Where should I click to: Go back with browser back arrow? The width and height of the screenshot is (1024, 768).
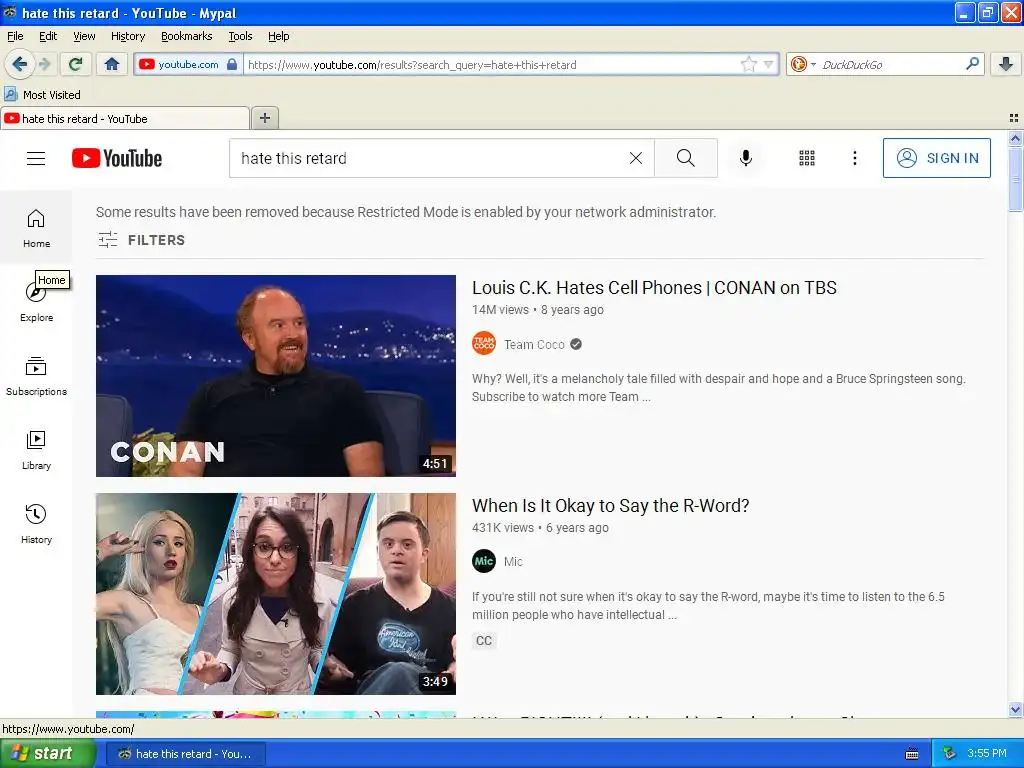[x=19, y=64]
